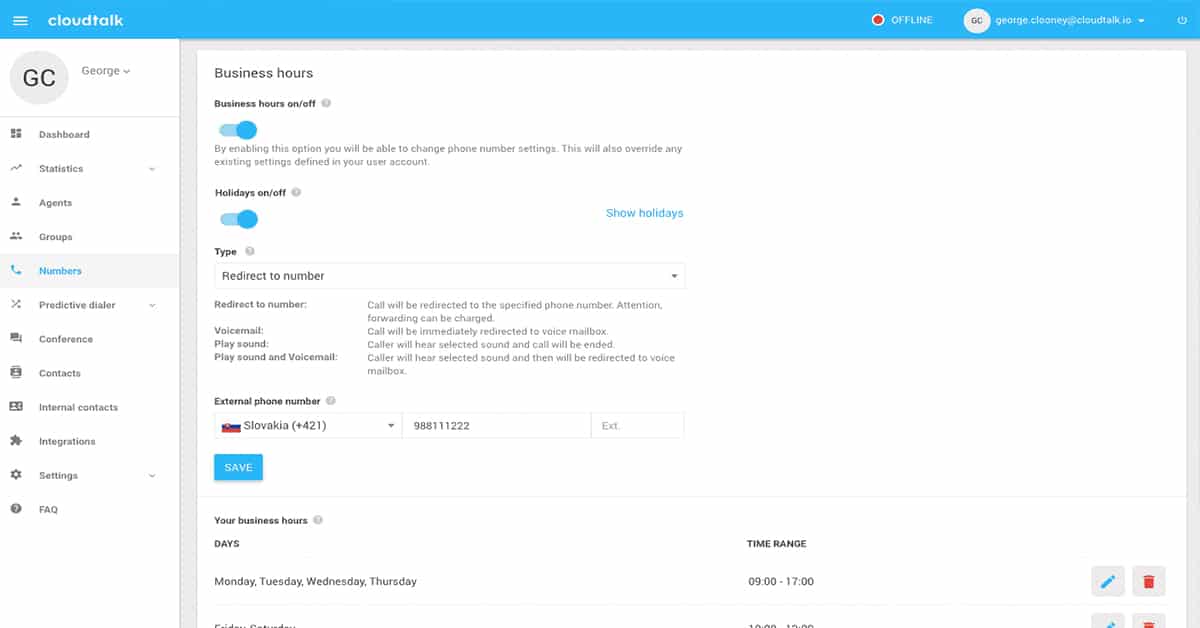Click help icon beside External phone number
The width and height of the screenshot is (1200, 628).
[x=330, y=401]
